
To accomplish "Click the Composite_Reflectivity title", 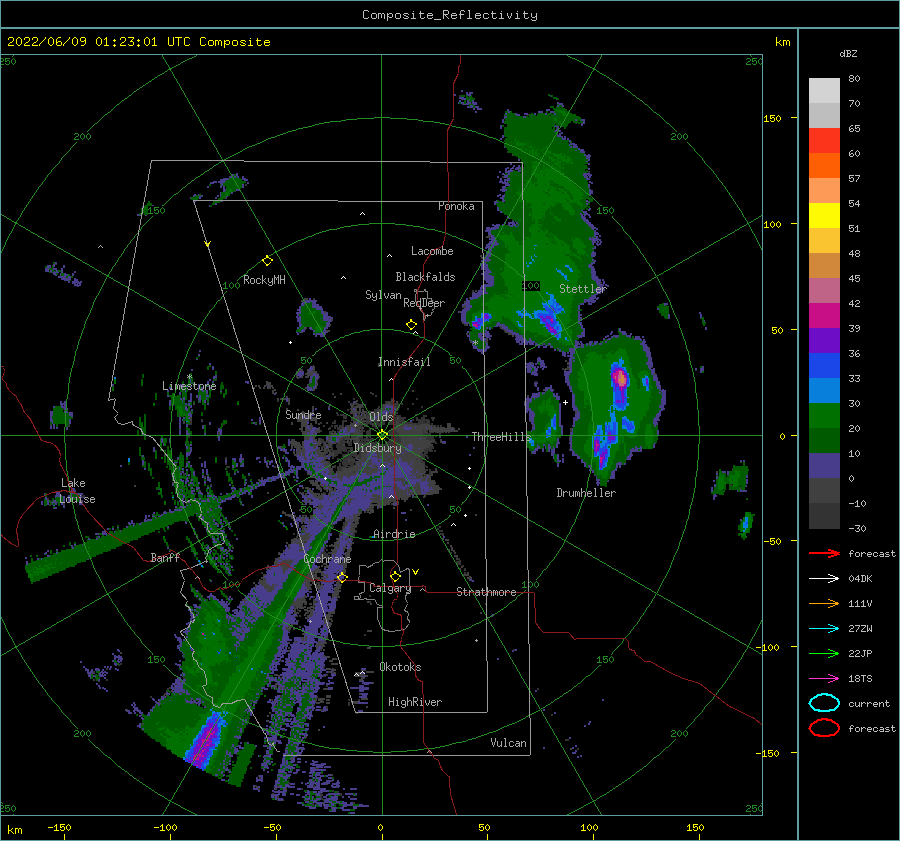I will coord(449,15).
